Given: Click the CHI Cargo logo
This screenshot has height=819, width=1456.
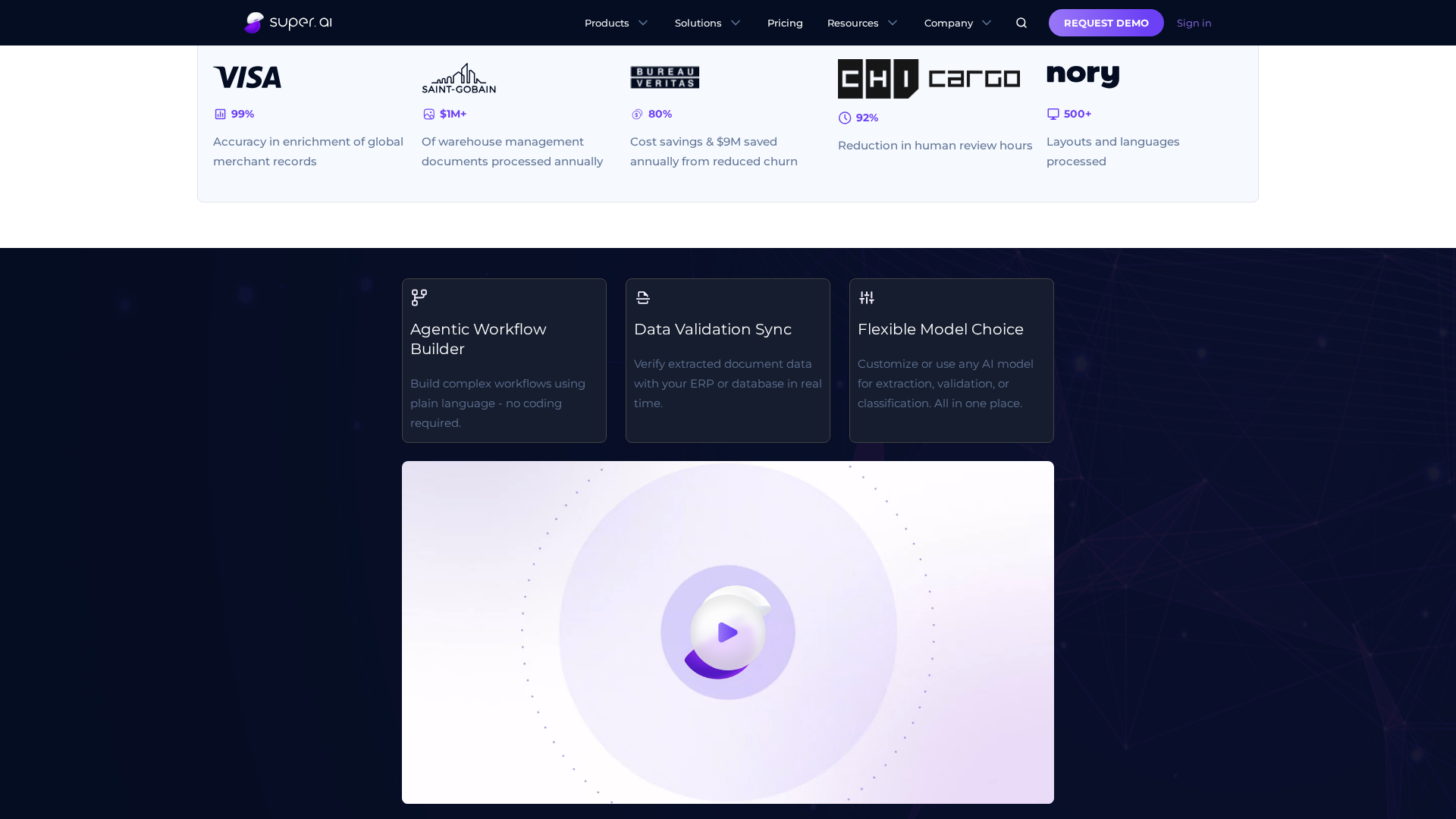Looking at the screenshot, I should (x=929, y=79).
